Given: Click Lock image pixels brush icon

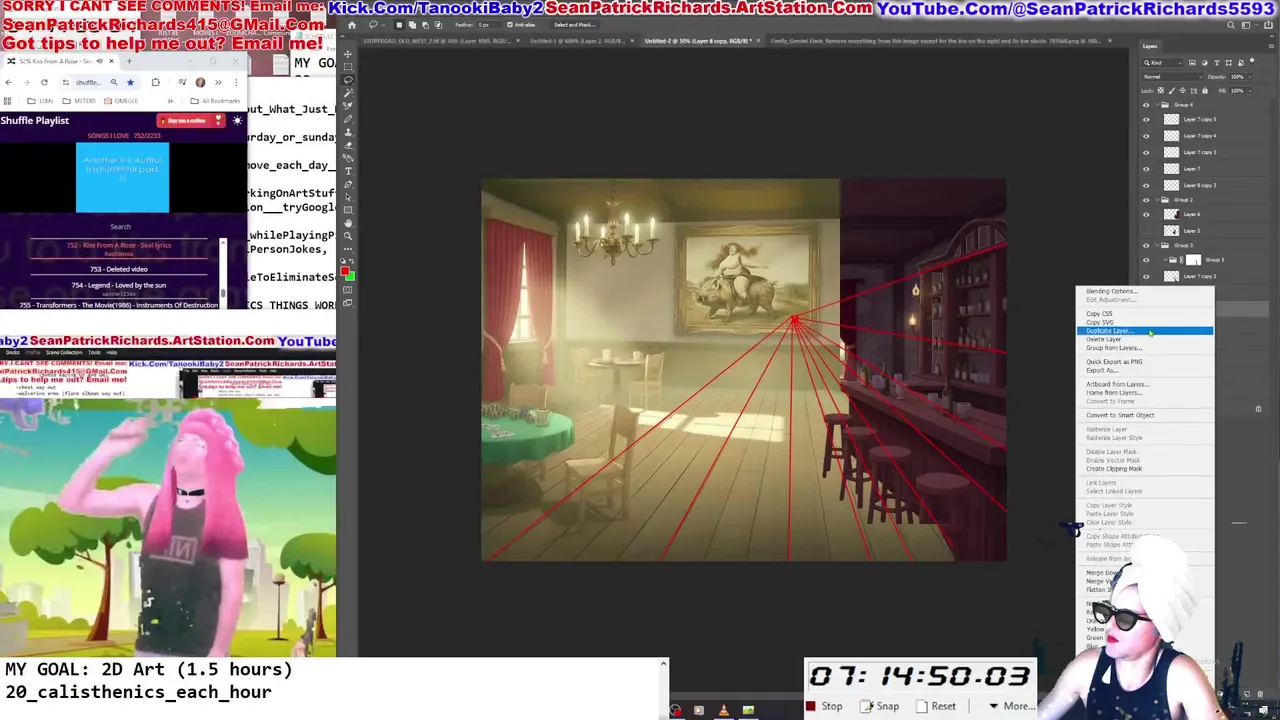Looking at the screenshot, I should coord(1172,91).
